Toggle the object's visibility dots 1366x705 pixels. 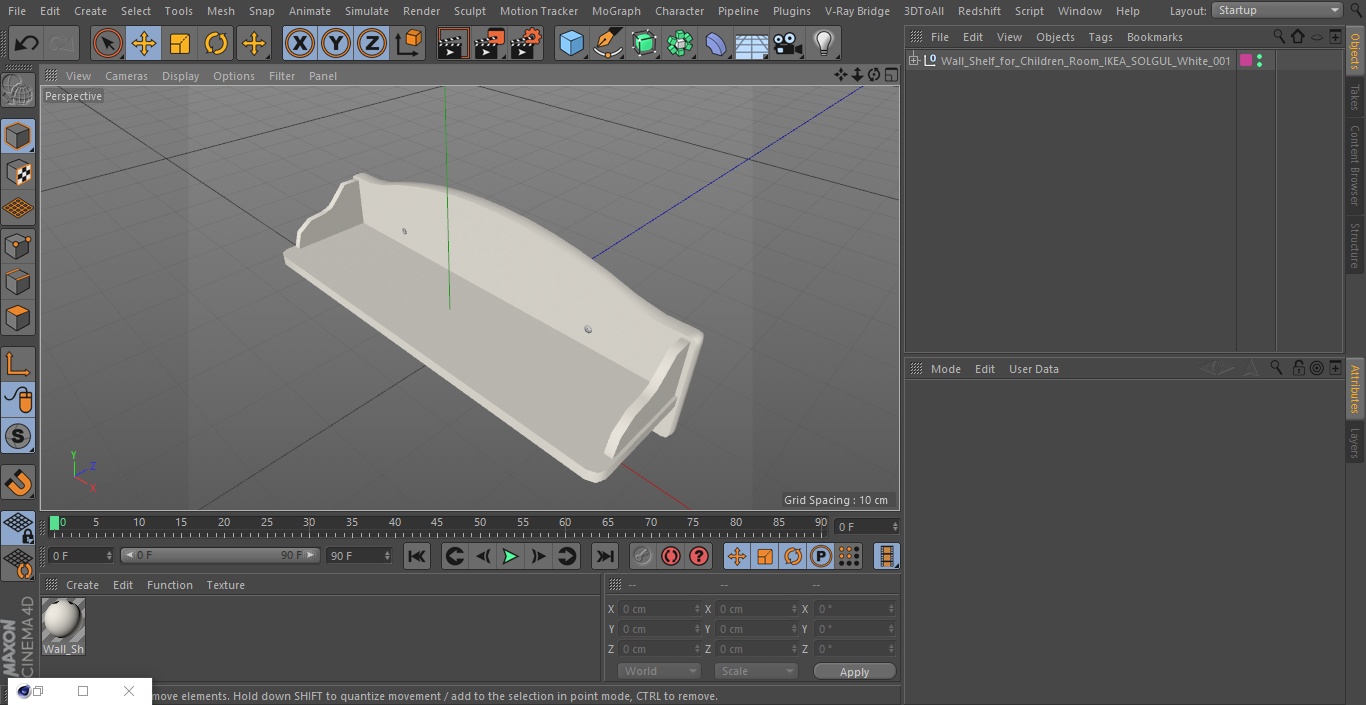coord(1259,61)
